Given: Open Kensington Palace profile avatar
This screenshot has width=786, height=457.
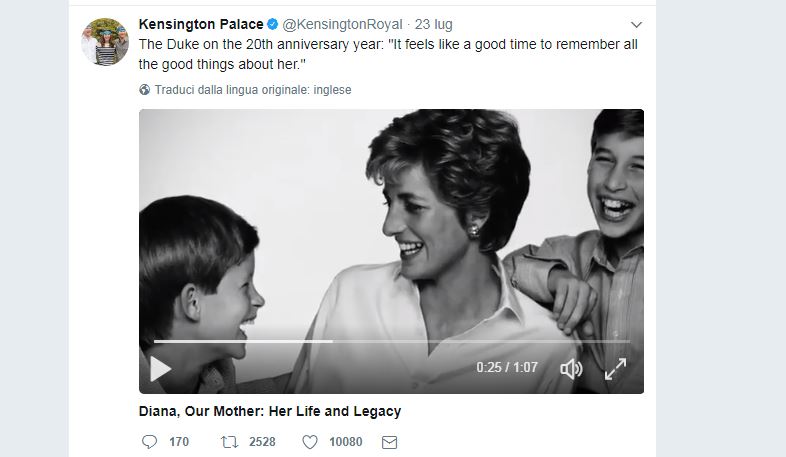Looking at the screenshot, I should point(105,41).
